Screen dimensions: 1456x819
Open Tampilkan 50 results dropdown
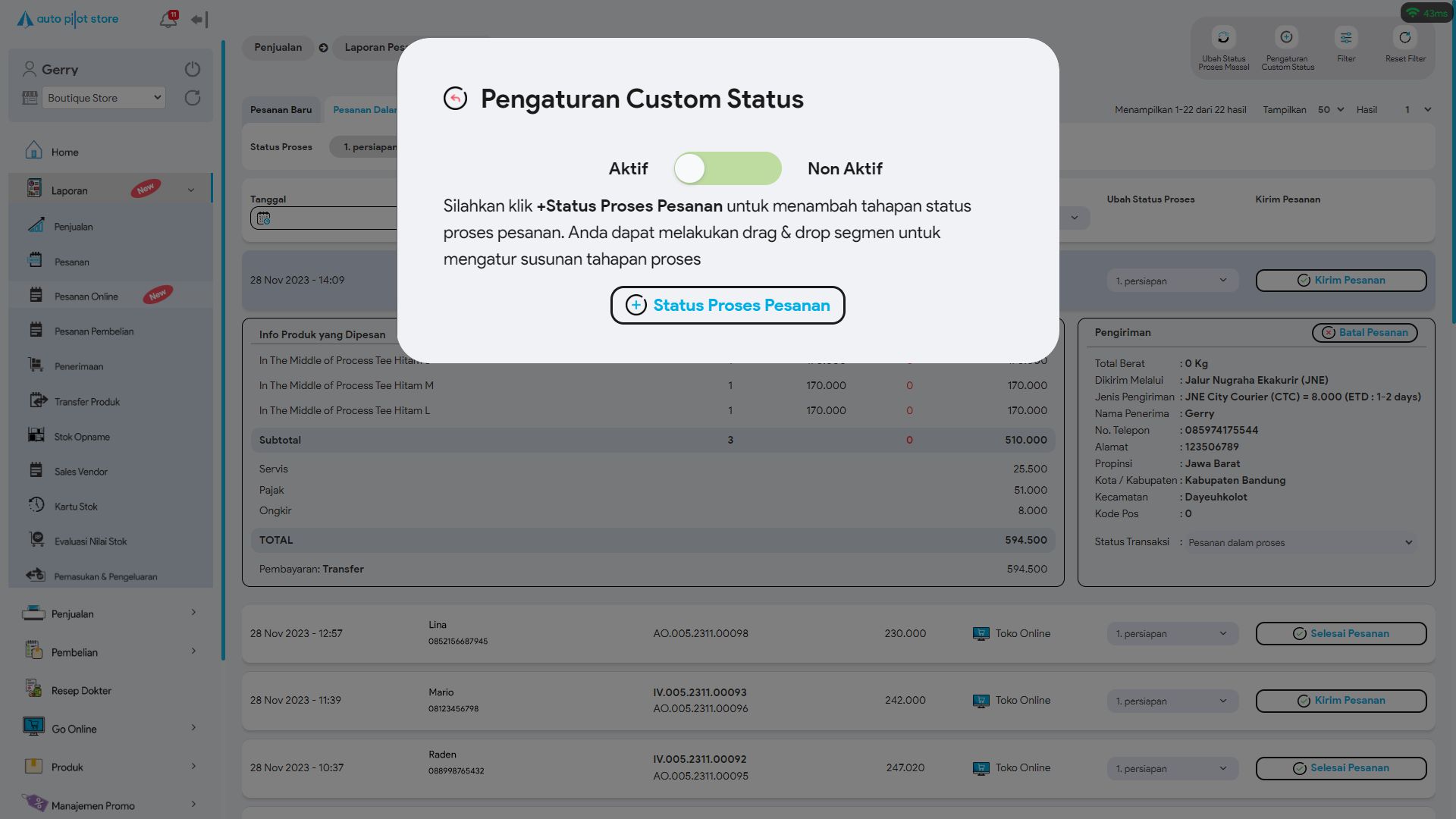[1331, 110]
